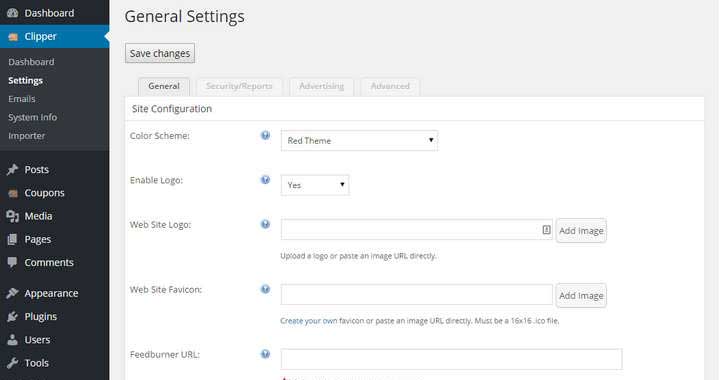Image resolution: width=720 pixels, height=380 pixels.
Task: Click the Pages icon in sidebar
Action: tap(12, 240)
